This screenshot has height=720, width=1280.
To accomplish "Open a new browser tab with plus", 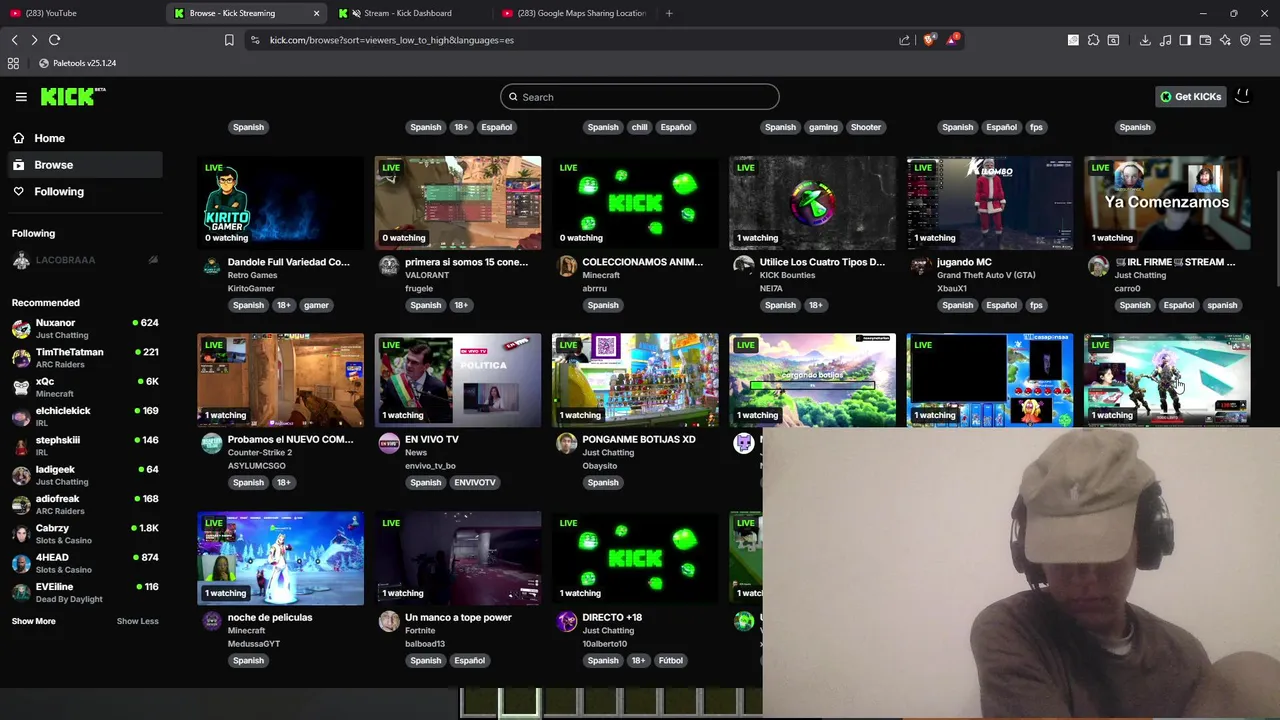I will tap(669, 13).
